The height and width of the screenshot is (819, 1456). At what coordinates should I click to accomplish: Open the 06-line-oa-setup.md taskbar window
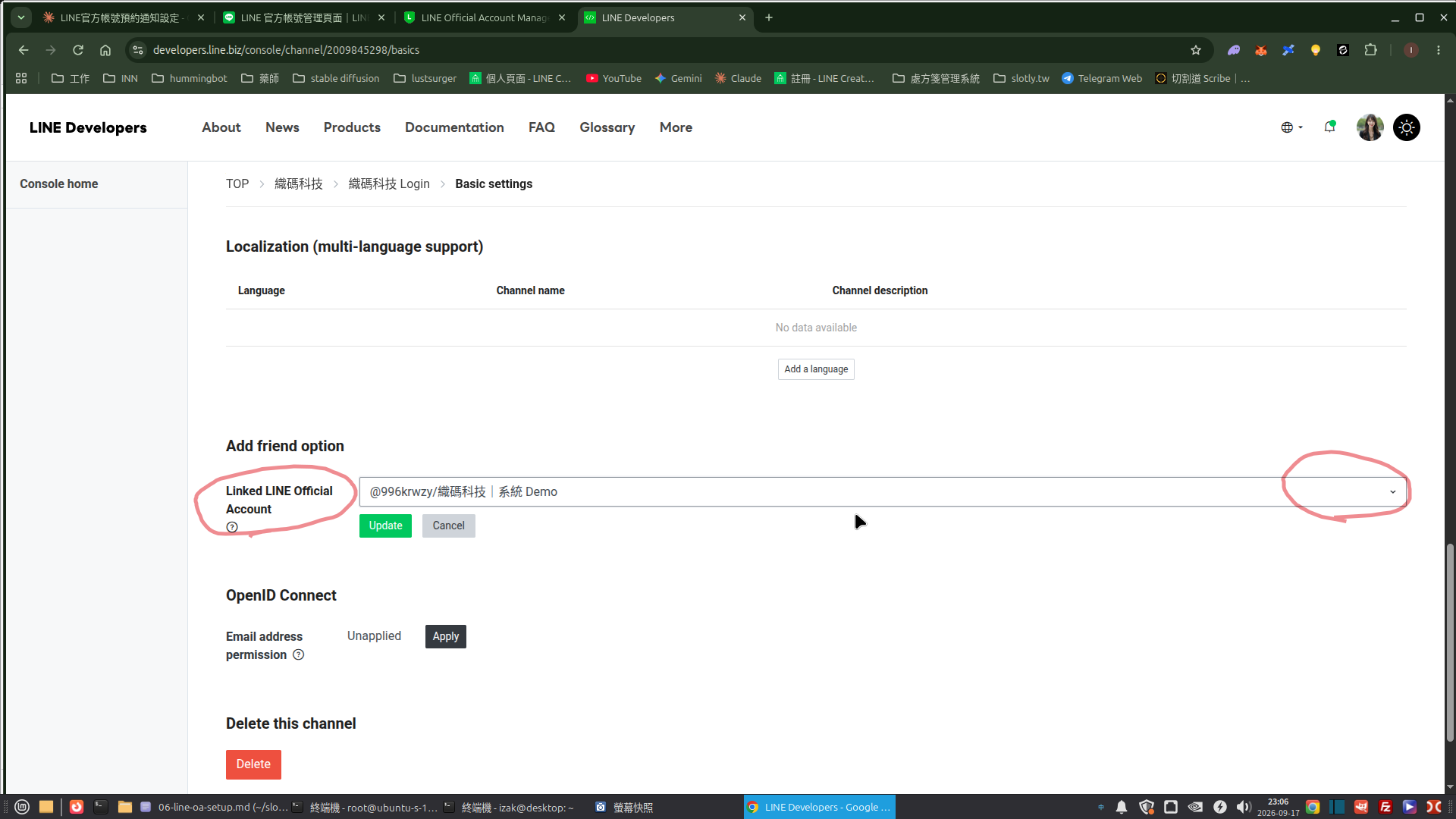tap(214, 808)
